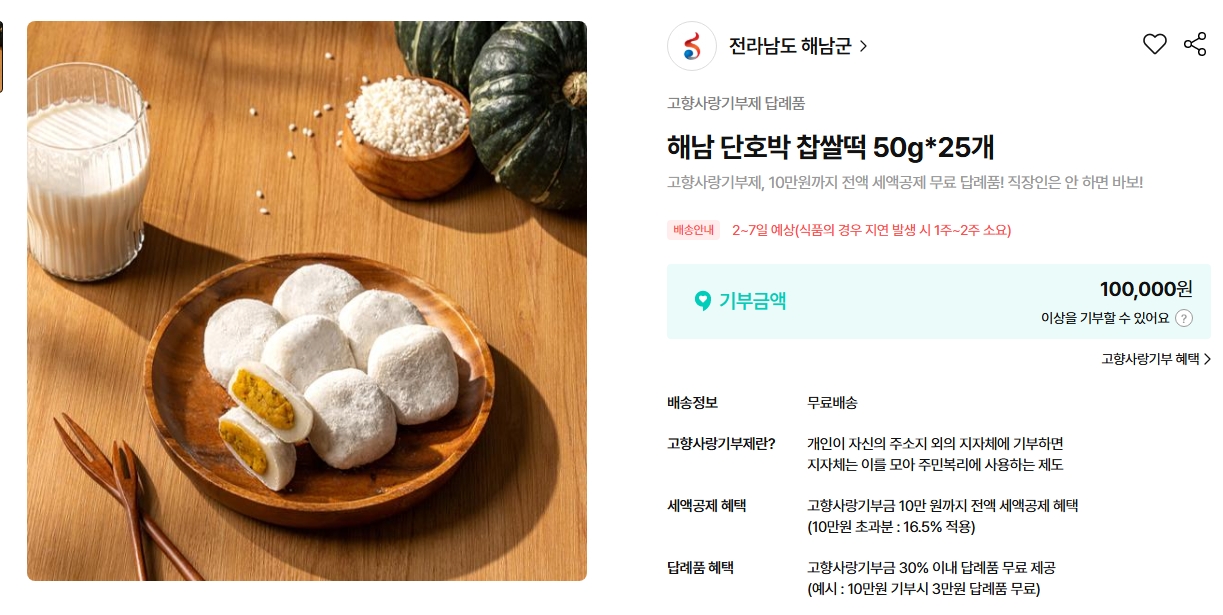
Task: Click the green location pin icon
Action: point(702,300)
